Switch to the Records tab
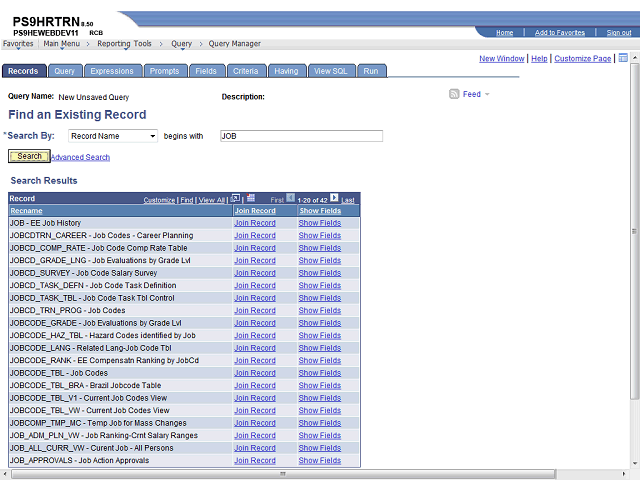Viewport: 640px width, 480px height. pos(23,71)
